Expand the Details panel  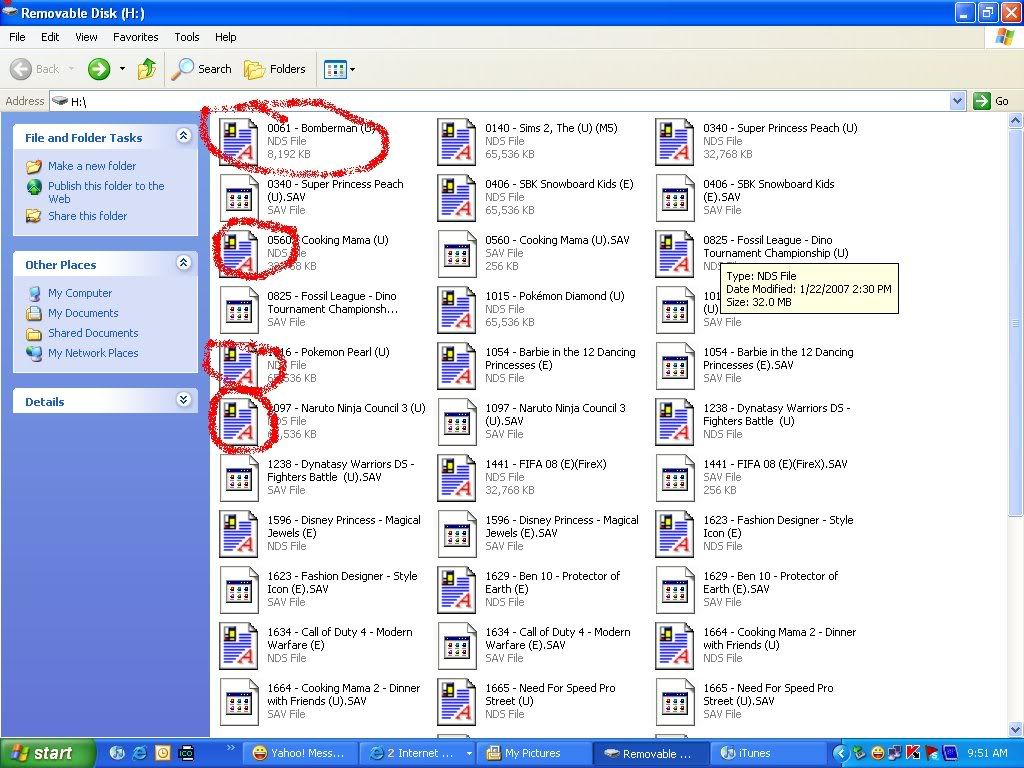coord(184,400)
